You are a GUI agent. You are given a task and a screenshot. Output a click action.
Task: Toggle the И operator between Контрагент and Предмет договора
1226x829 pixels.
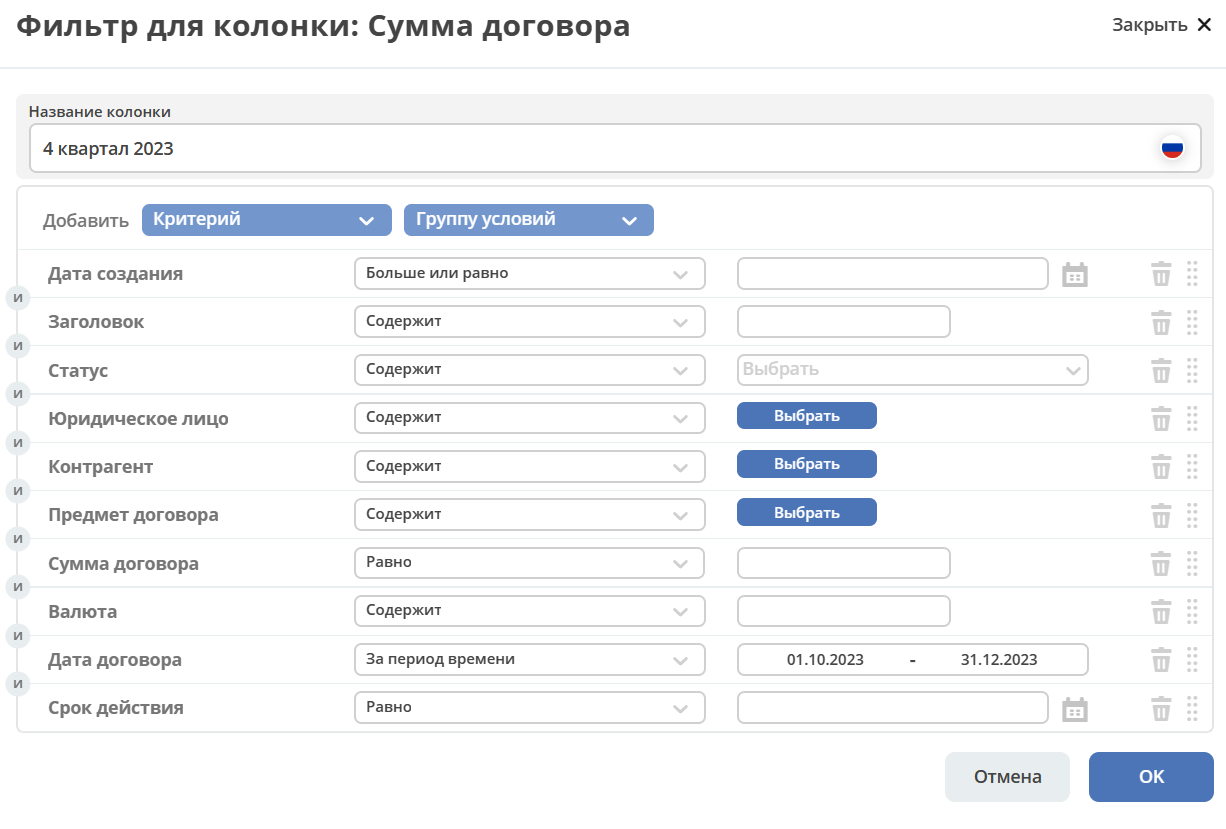click(18, 491)
